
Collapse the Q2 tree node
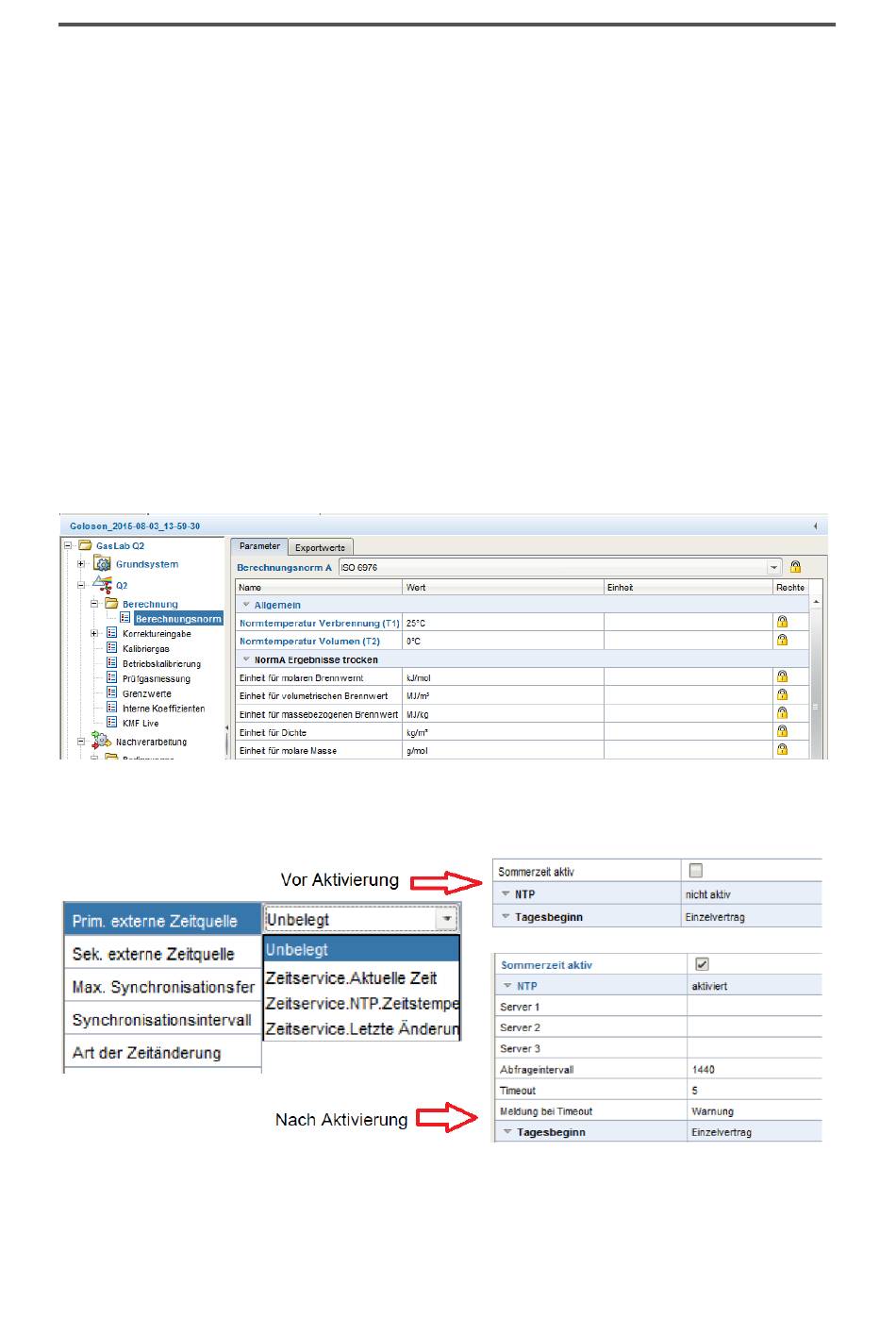(81, 585)
